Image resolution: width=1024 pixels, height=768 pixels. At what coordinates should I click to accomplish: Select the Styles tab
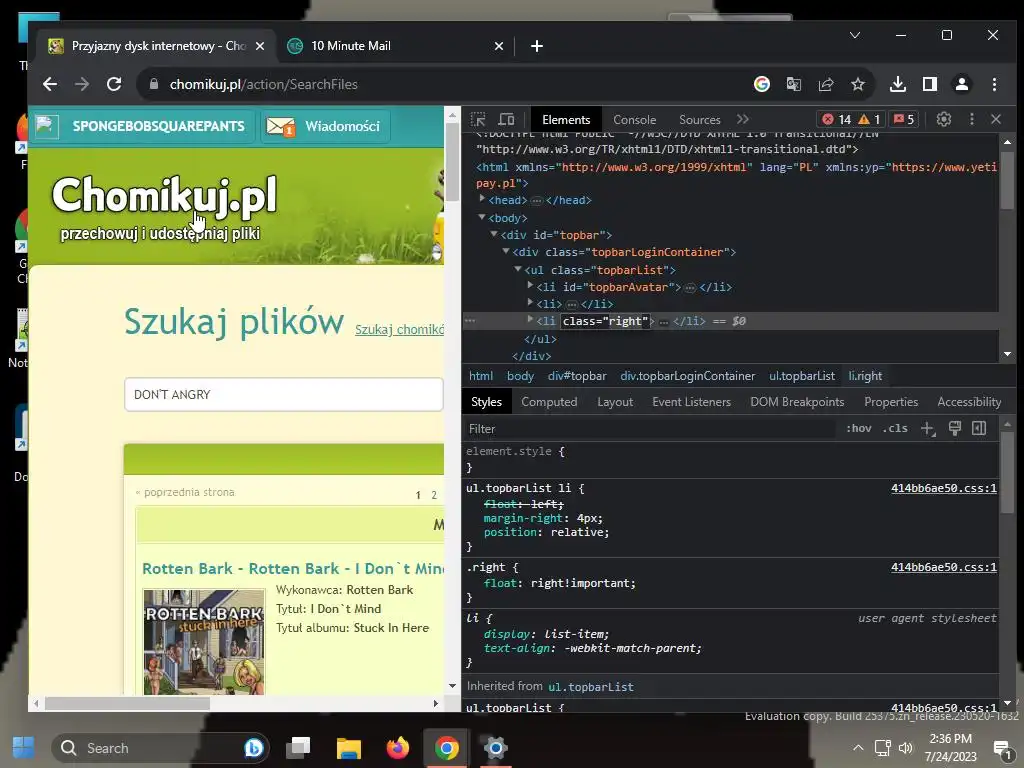486,402
